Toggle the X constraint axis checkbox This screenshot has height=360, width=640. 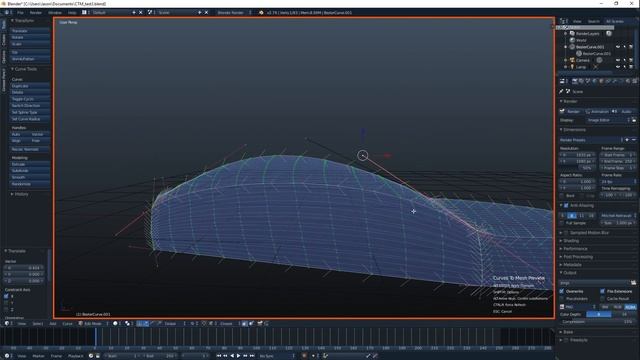(6, 296)
